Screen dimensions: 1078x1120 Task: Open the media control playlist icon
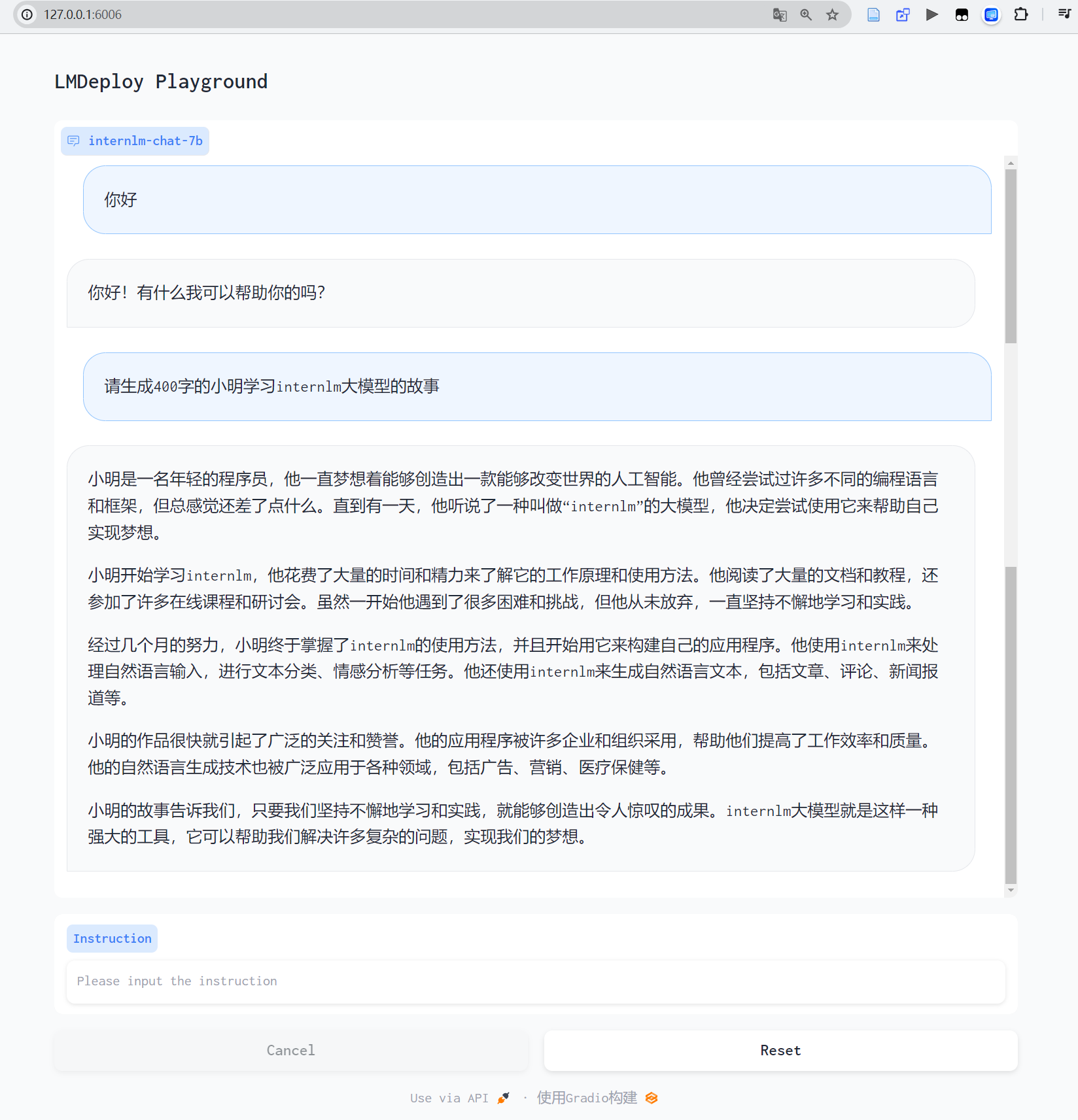click(x=1064, y=14)
